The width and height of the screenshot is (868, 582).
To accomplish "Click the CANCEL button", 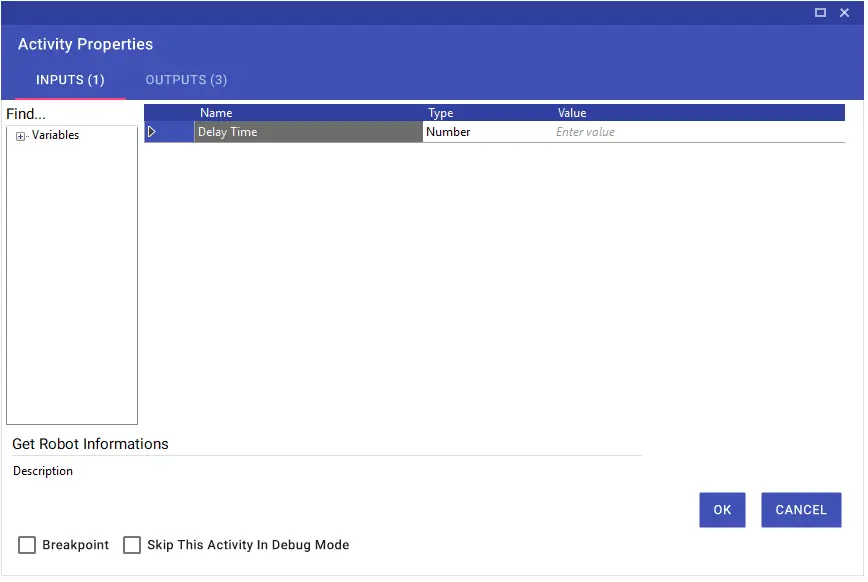I will click(801, 510).
